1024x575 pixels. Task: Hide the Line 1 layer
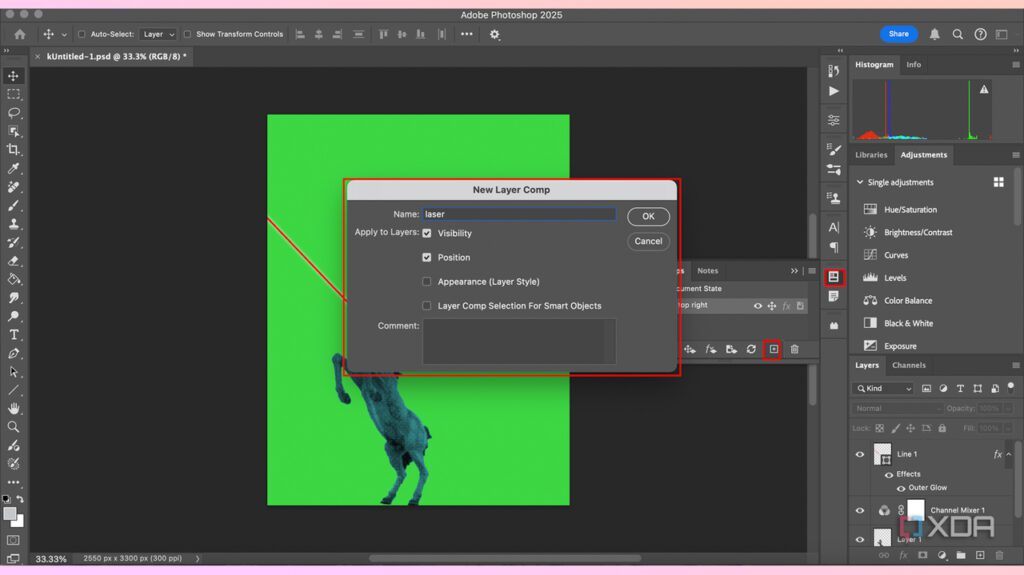860,454
